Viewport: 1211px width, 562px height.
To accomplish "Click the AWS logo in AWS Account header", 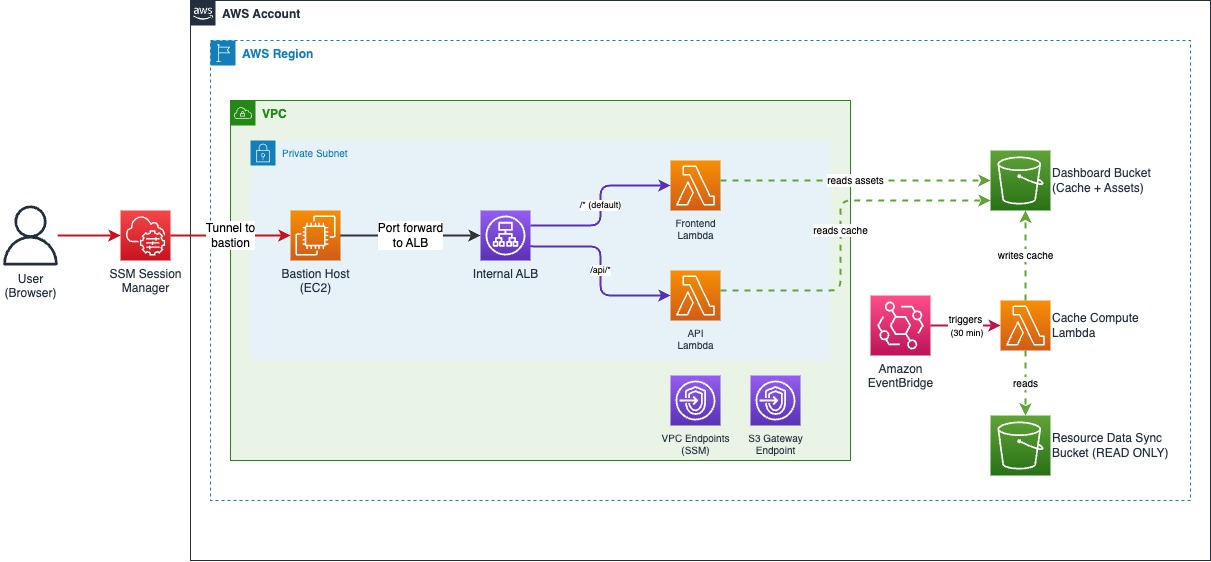I will (x=203, y=13).
